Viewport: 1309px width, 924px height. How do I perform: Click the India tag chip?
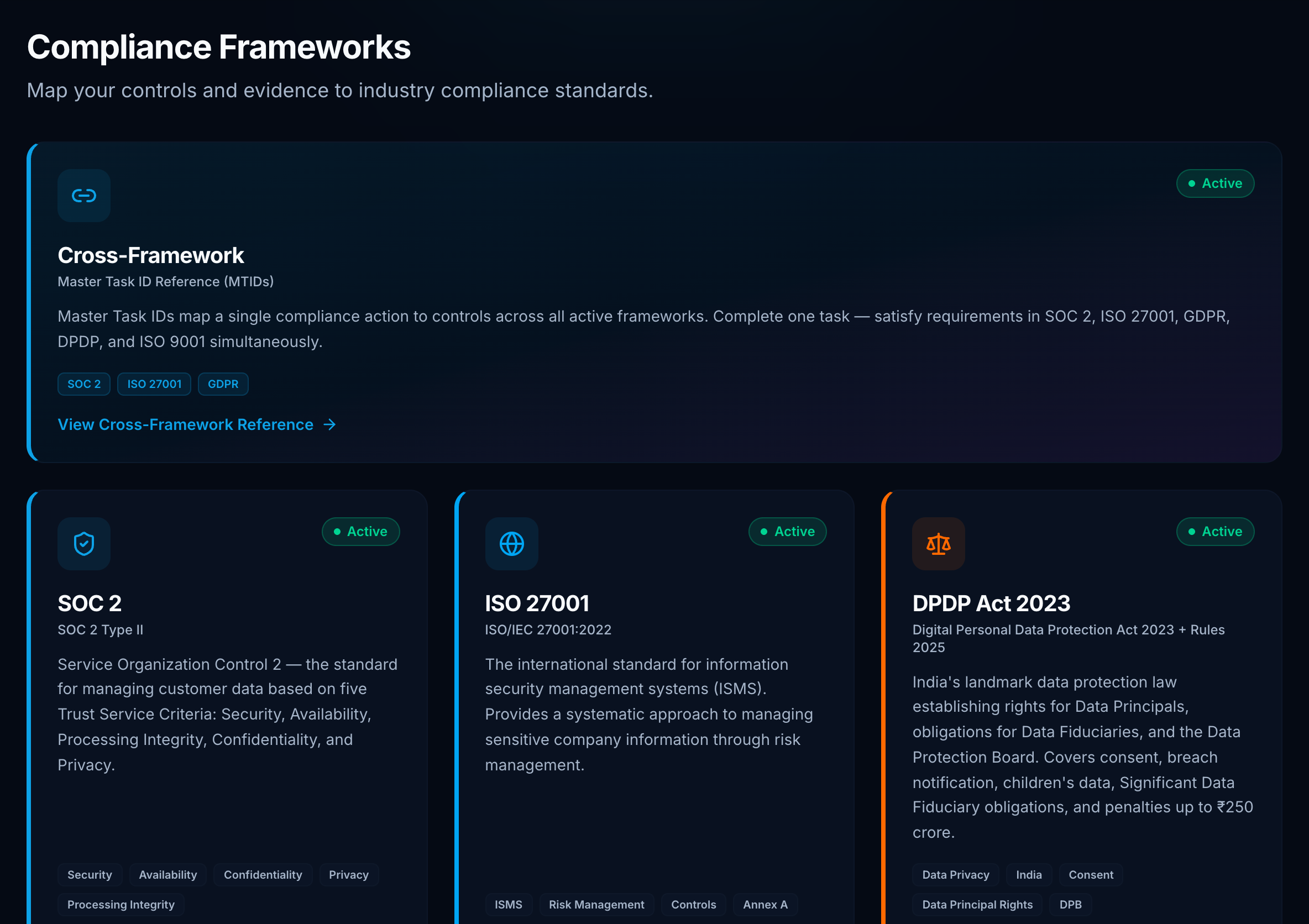click(1029, 874)
